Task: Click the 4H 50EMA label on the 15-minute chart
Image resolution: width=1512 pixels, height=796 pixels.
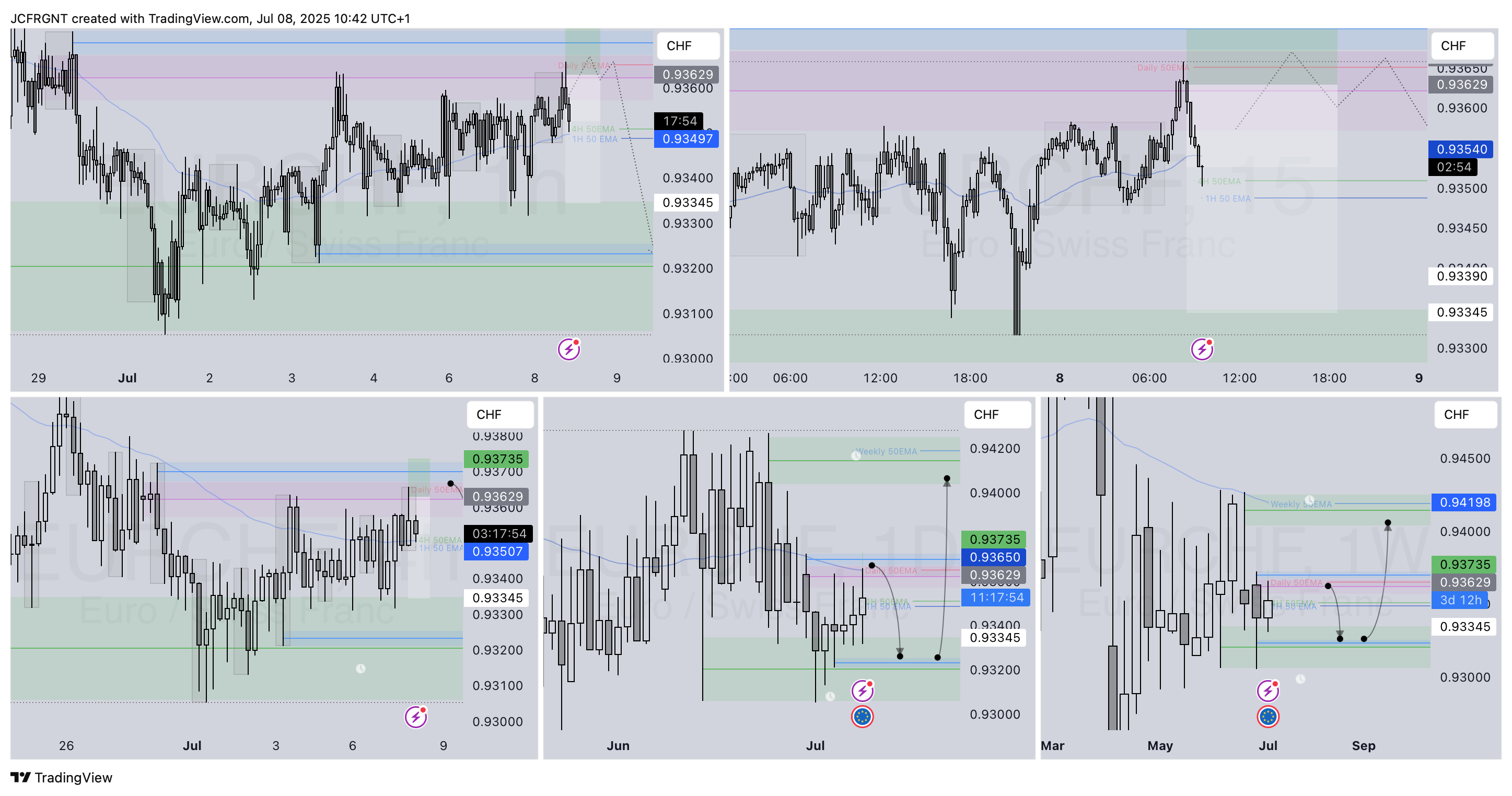Action: click(1219, 181)
